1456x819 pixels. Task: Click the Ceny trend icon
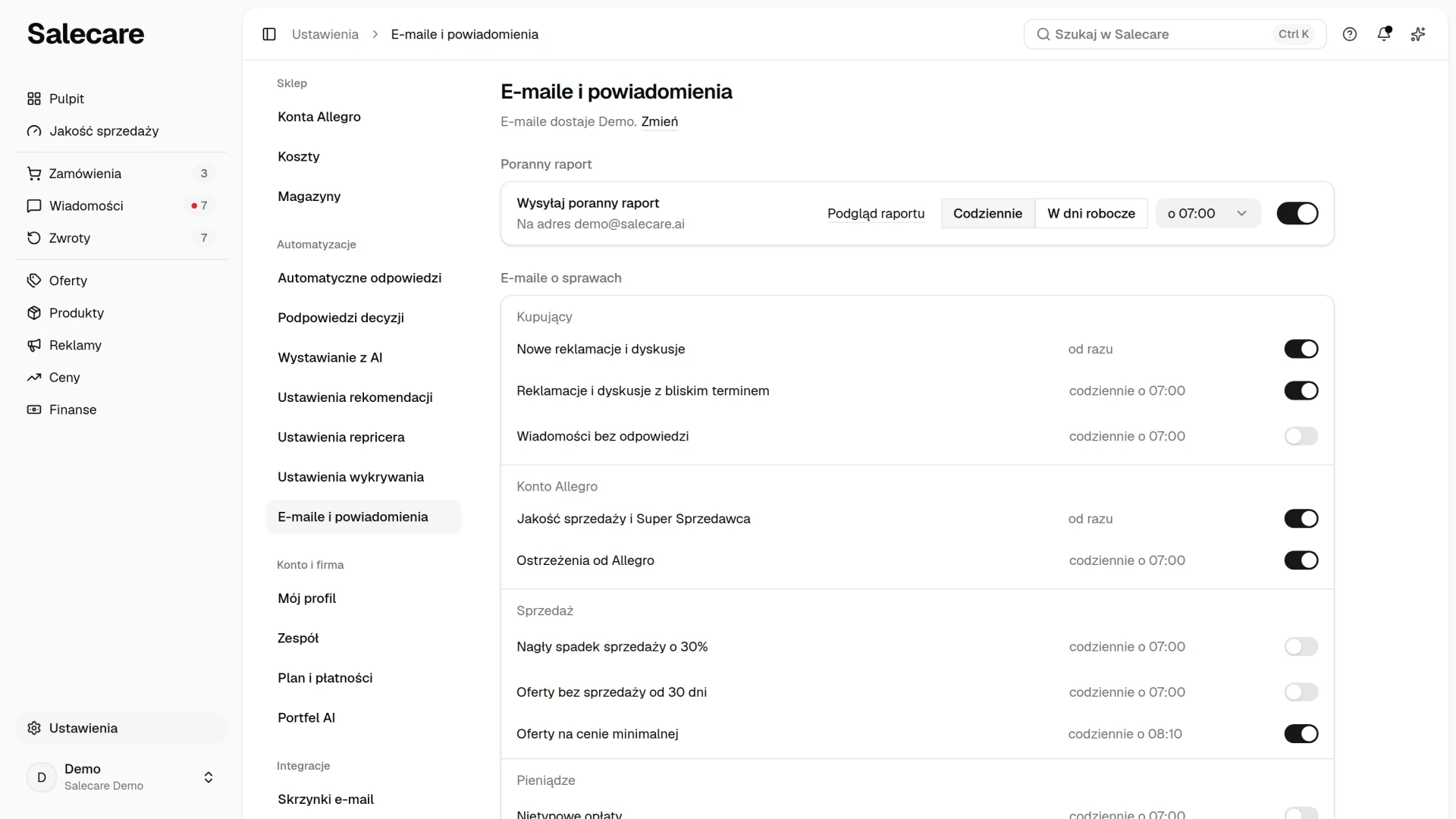click(x=34, y=378)
